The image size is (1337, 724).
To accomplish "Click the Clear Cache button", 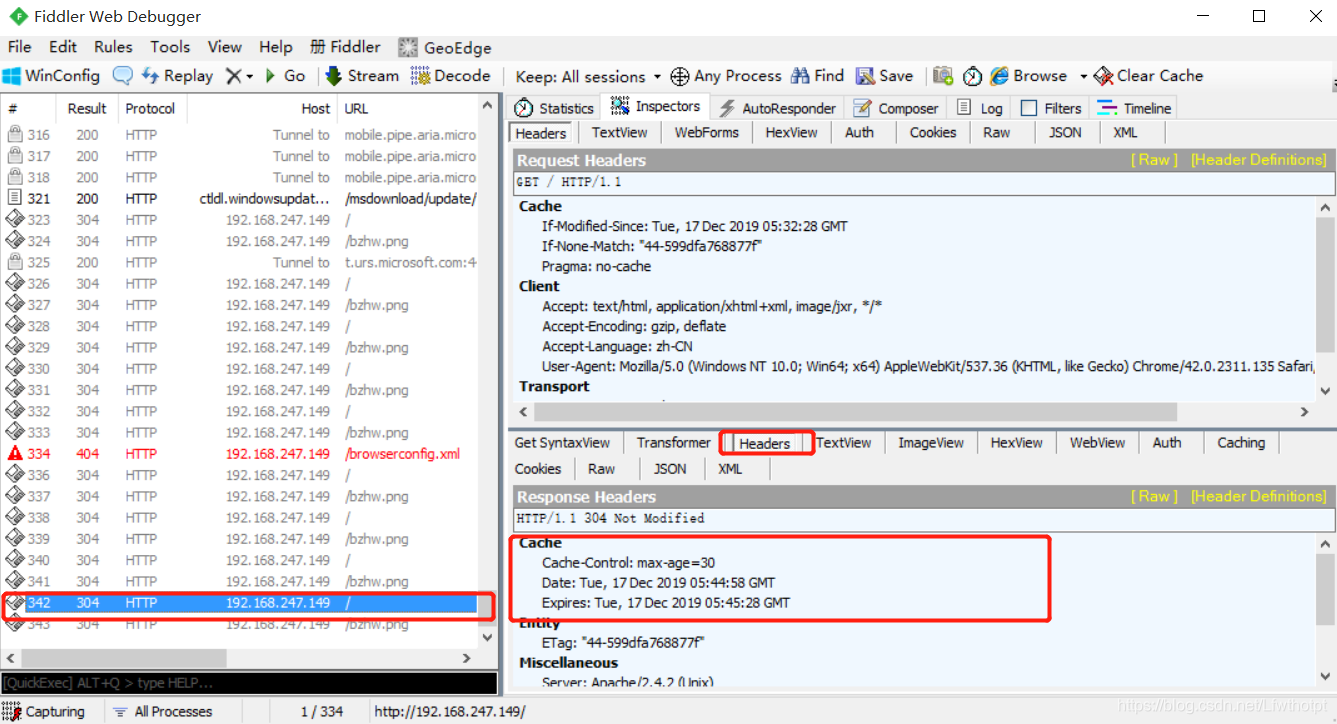I will 1148,76.
